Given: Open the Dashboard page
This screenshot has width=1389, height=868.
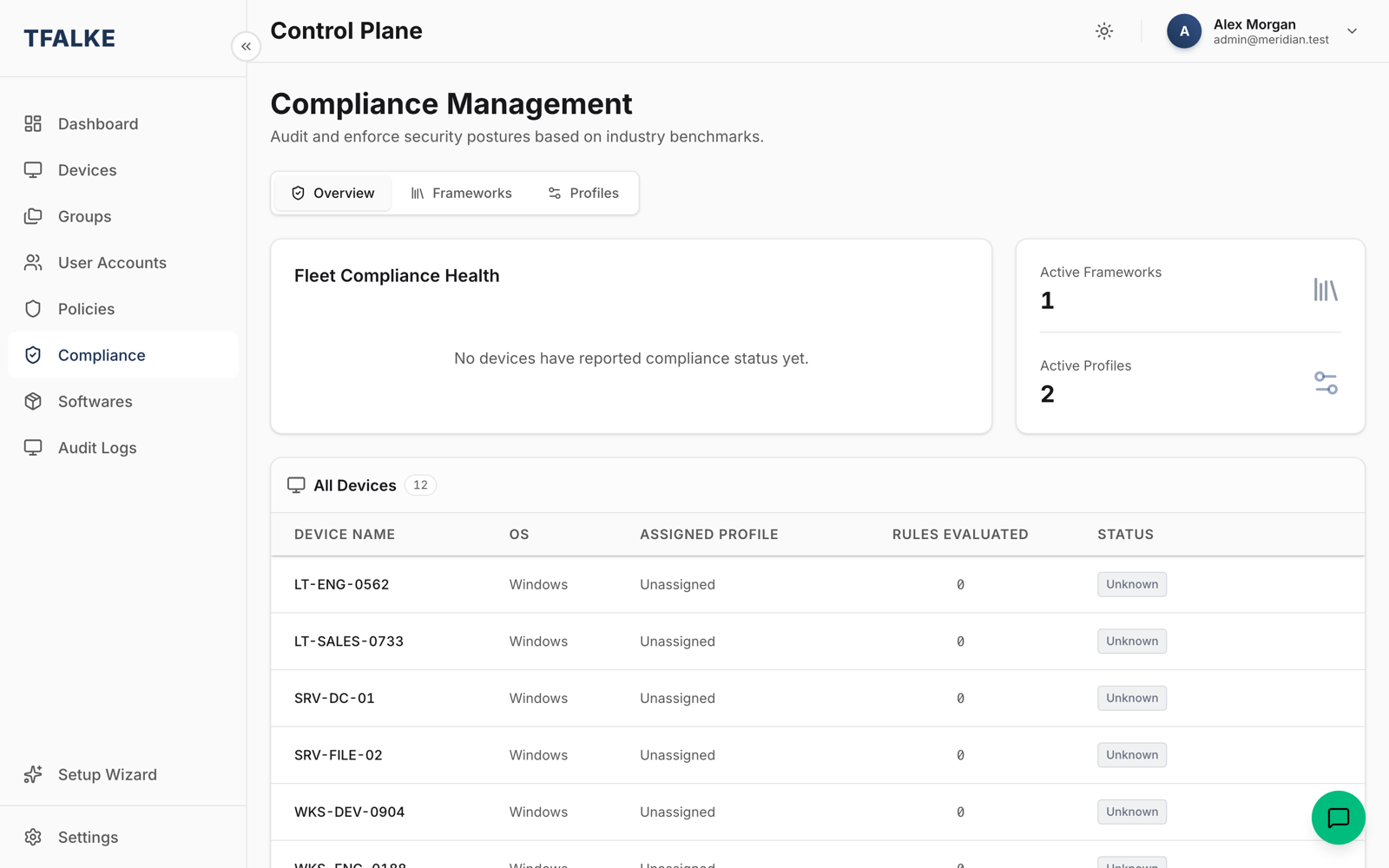Looking at the screenshot, I should point(123,124).
